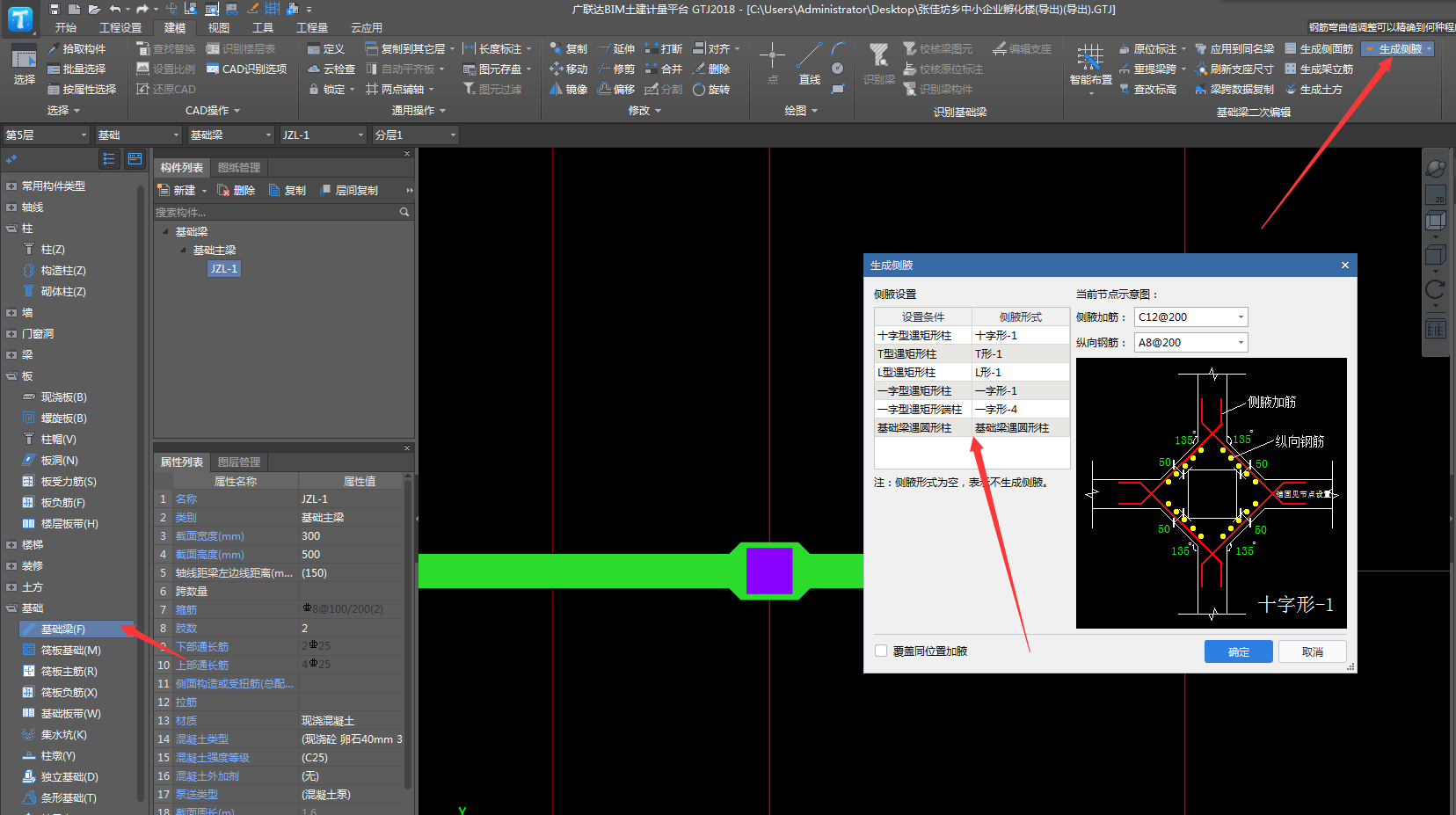Click the 确定 button in dialog

coord(1239,651)
